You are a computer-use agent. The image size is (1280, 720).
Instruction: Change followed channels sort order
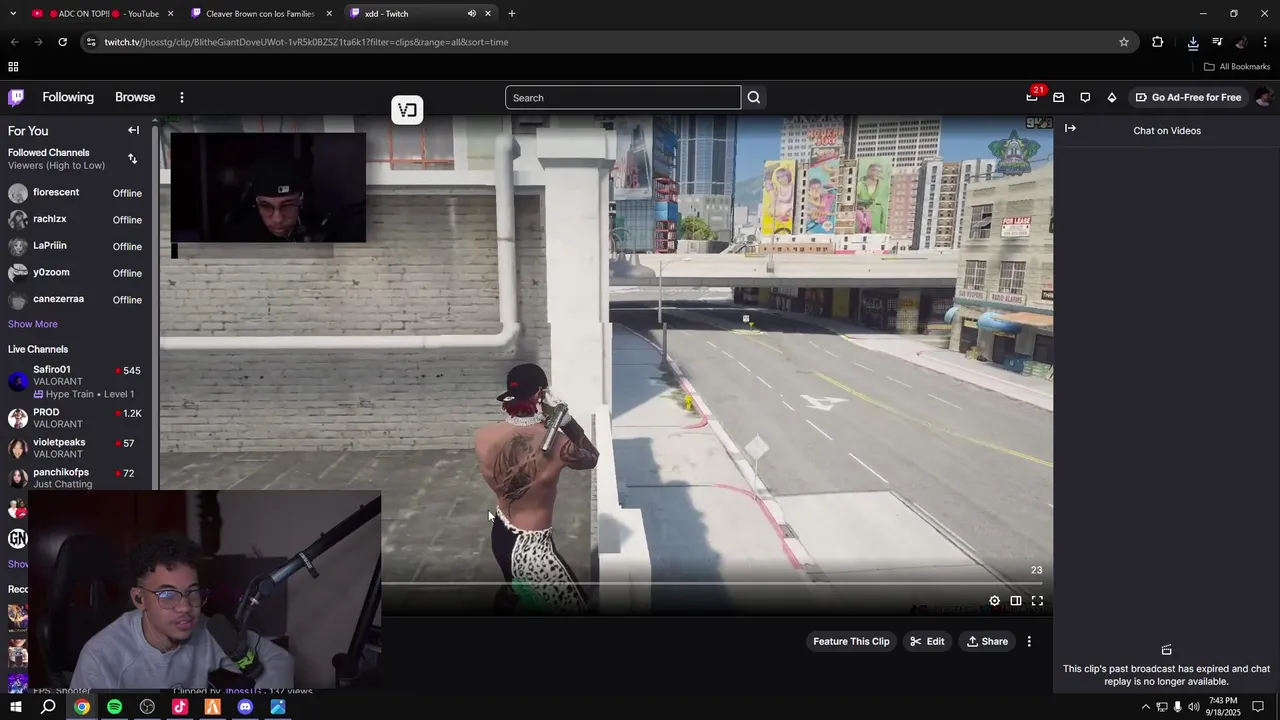[x=132, y=158]
